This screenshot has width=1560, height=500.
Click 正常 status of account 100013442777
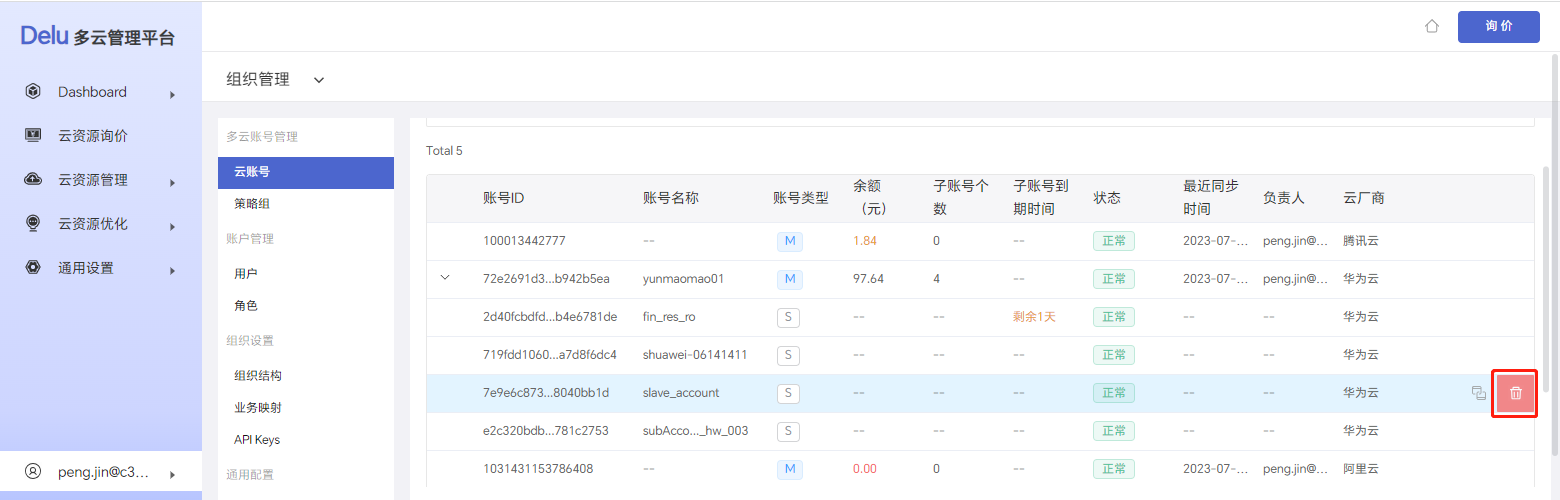1114,241
